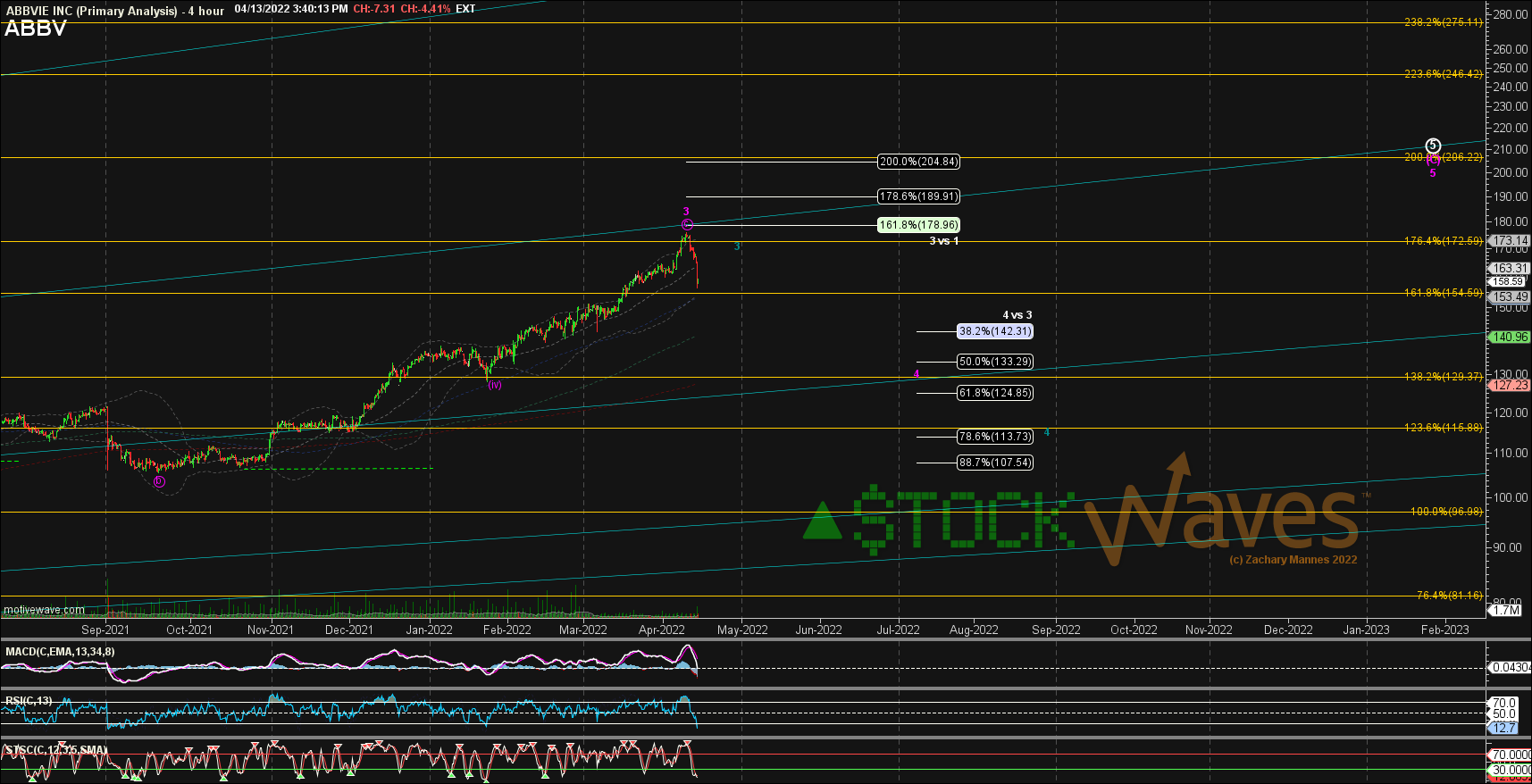Click the 200.0%(204.84) extension label
This screenshot has width=1532, height=784.
[918, 162]
